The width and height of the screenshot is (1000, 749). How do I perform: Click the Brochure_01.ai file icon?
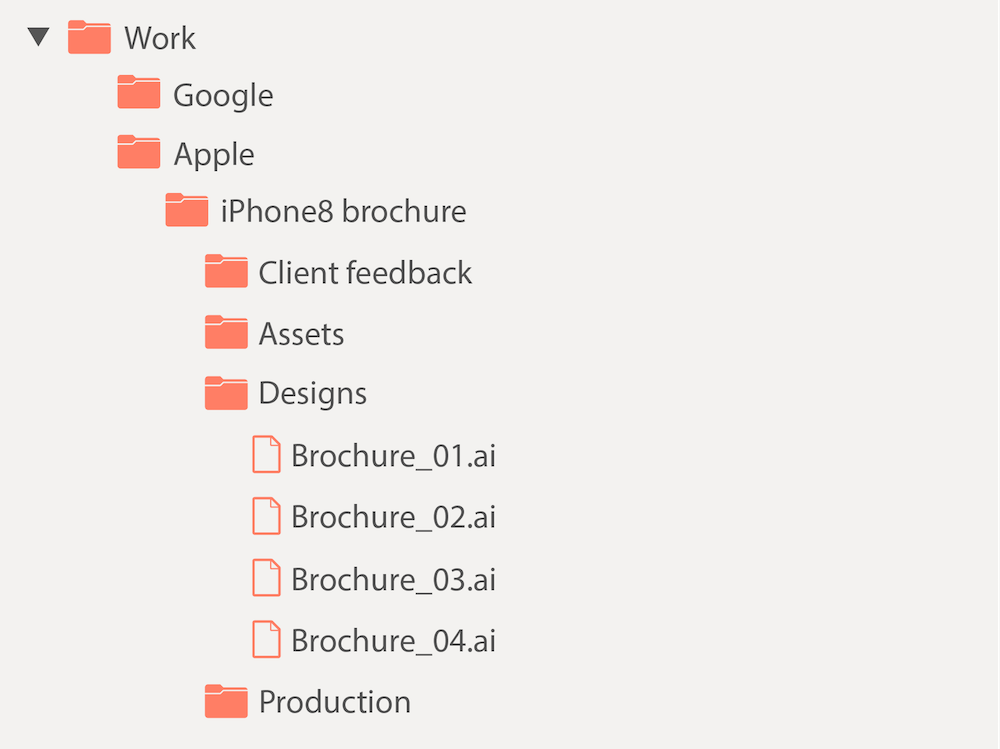pos(266,455)
